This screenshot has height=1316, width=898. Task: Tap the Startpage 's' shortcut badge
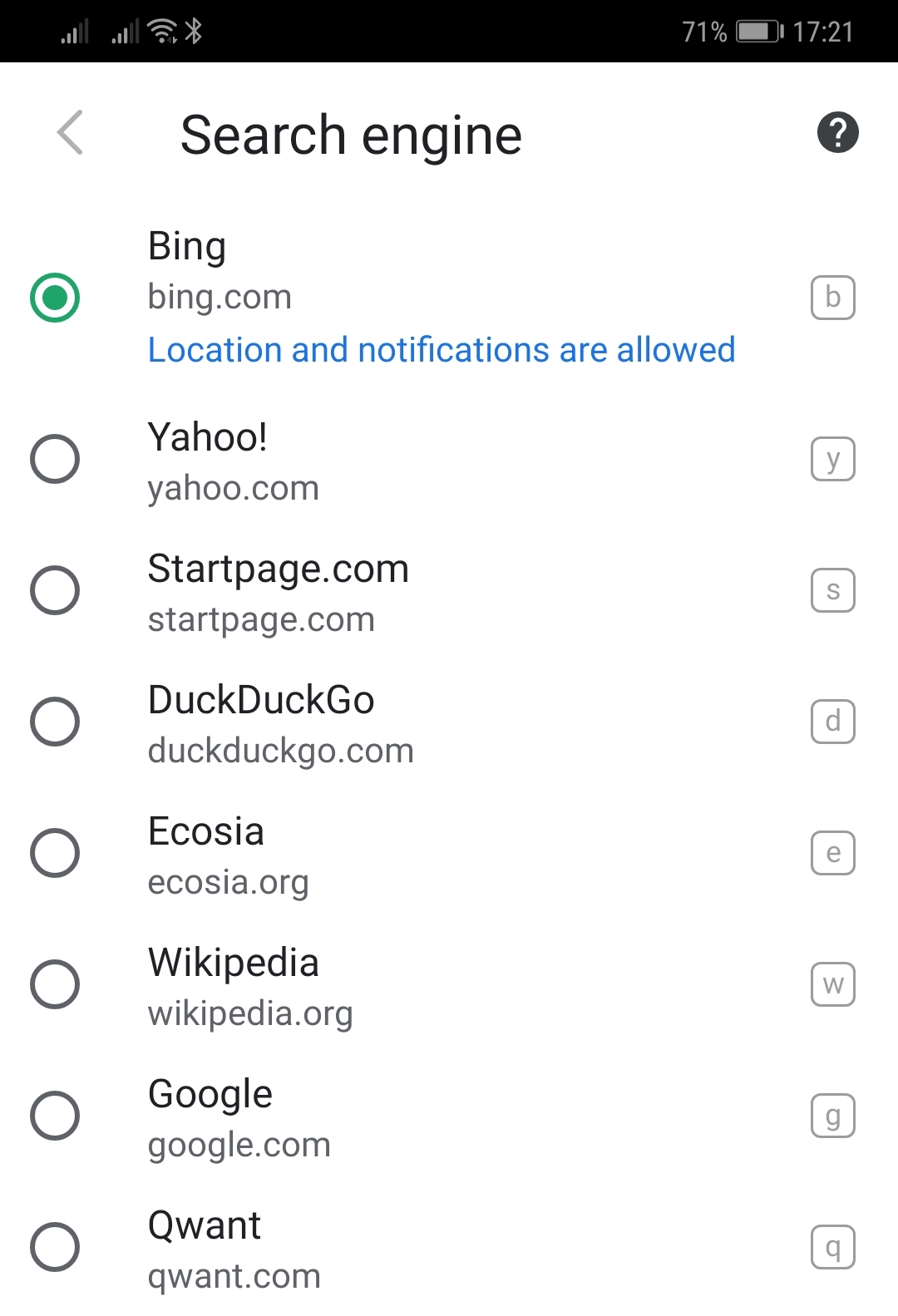(x=833, y=590)
